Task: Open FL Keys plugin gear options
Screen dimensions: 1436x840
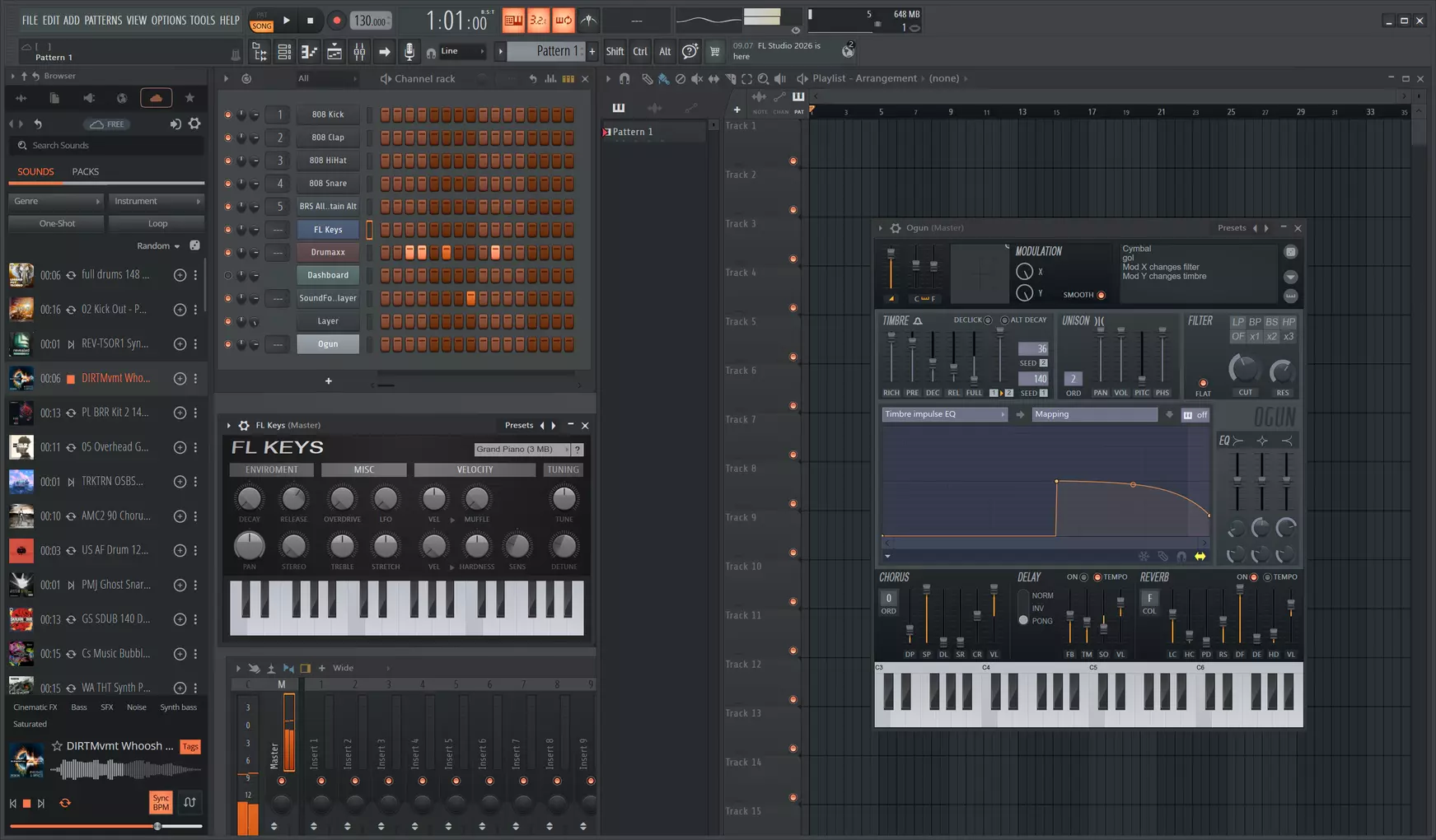Action: coord(244,426)
